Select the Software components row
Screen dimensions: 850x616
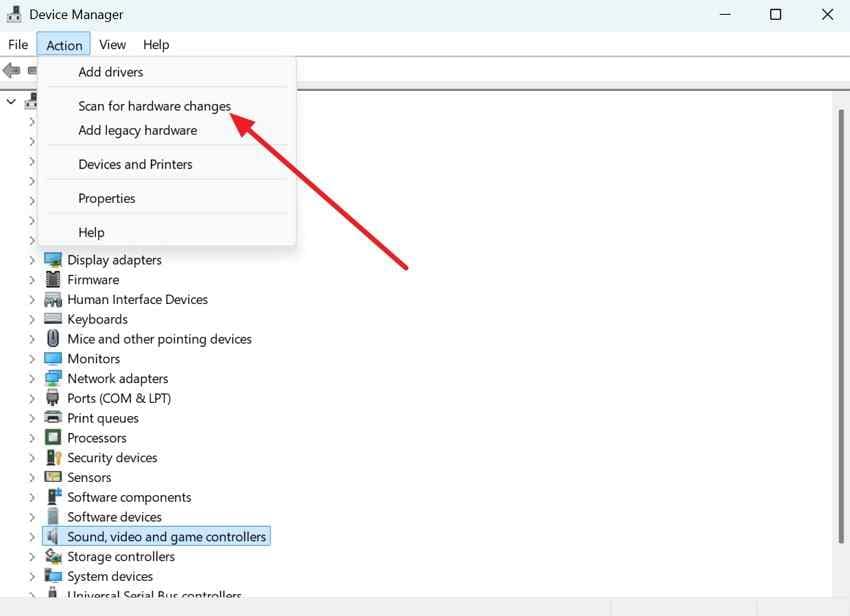[x=129, y=497]
